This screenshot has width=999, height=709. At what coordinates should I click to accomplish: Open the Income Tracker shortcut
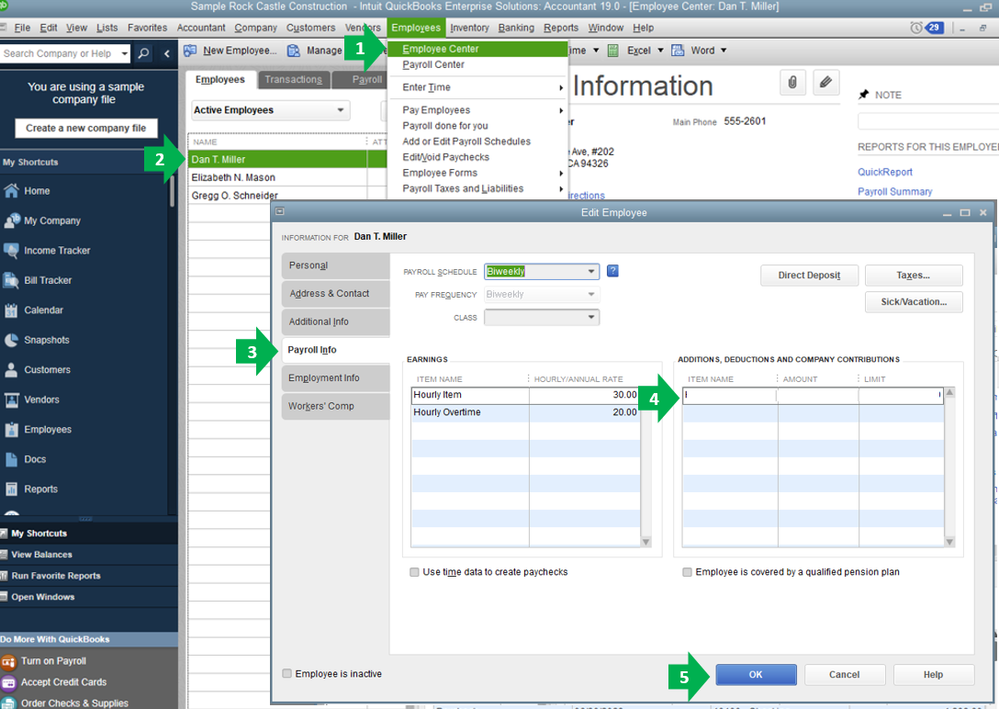(47, 250)
